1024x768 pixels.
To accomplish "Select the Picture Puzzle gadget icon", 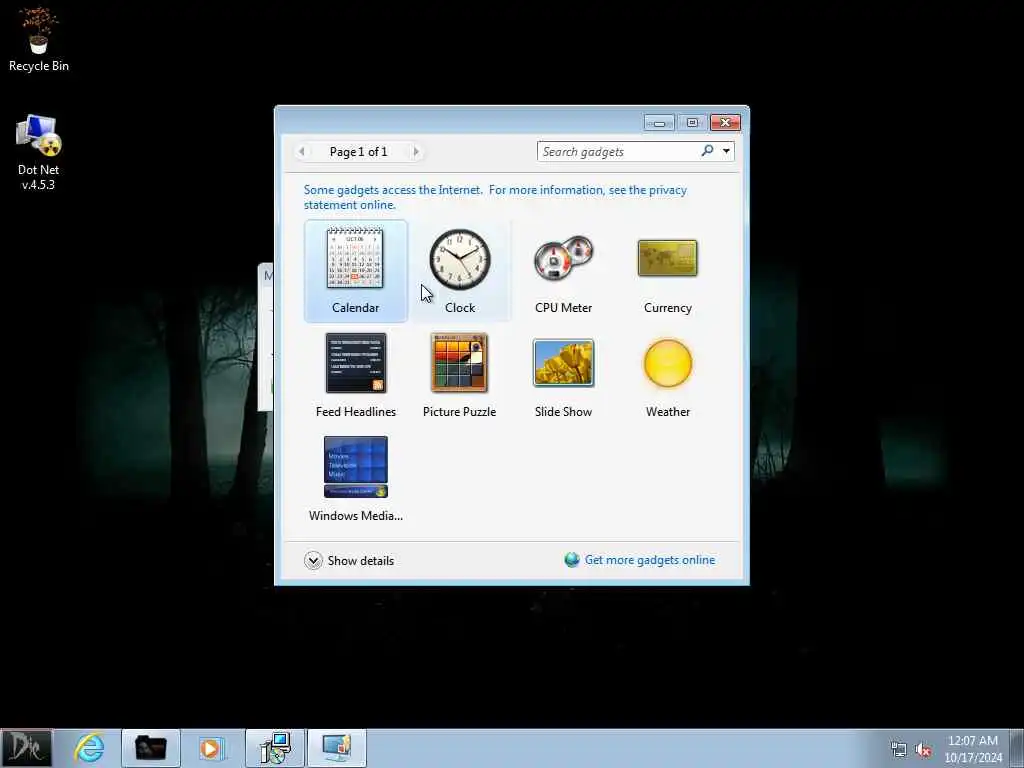I will 459,363.
